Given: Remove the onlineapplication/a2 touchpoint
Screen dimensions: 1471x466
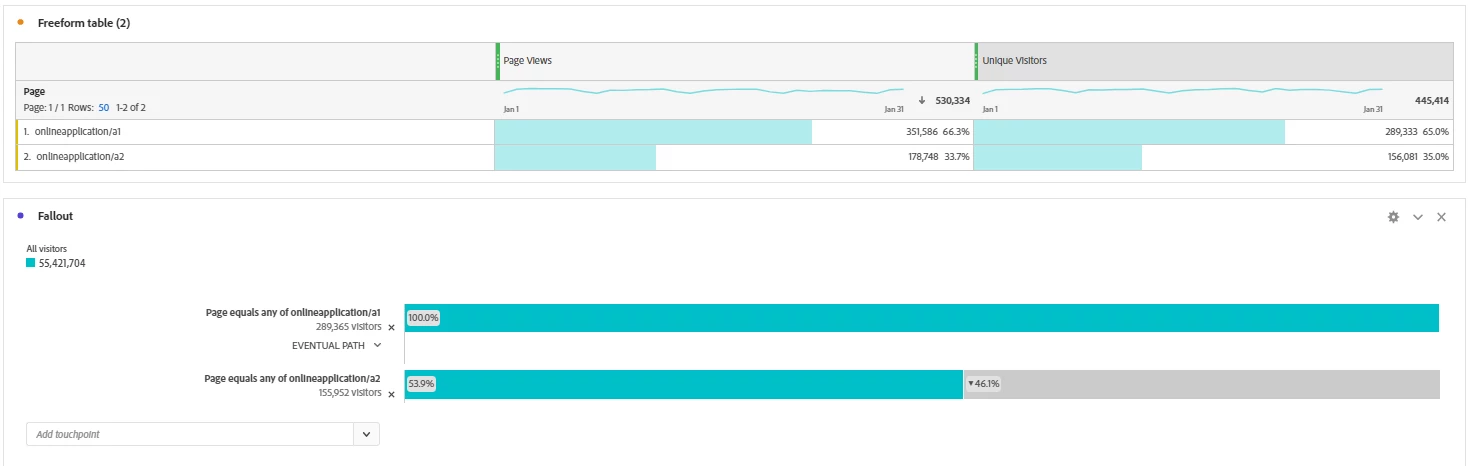Looking at the screenshot, I should click(391, 394).
